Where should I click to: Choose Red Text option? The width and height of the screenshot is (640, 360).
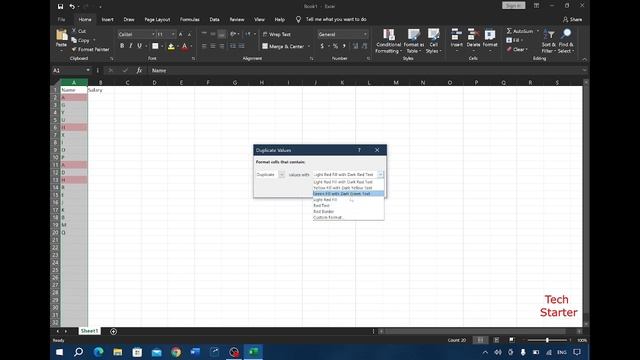tap(348, 205)
